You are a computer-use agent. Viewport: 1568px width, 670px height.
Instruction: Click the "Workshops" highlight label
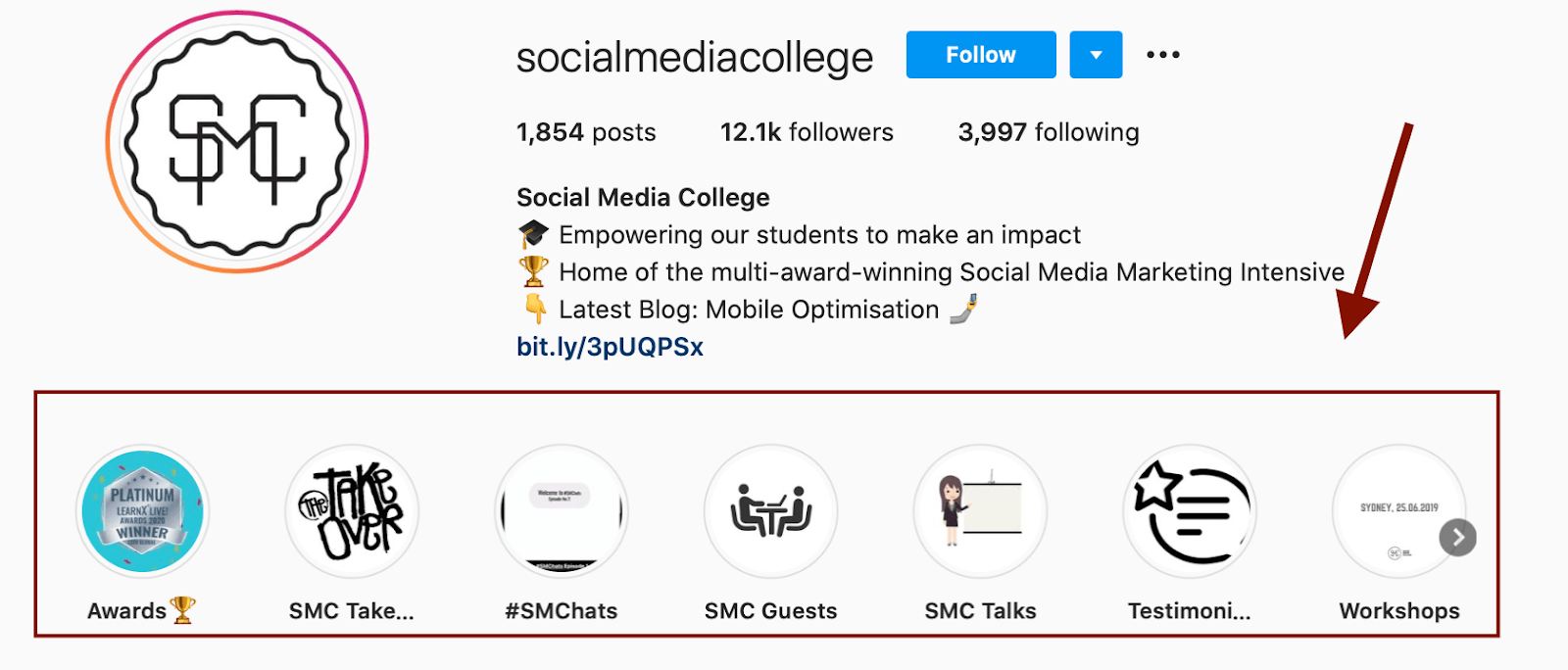click(x=1399, y=611)
